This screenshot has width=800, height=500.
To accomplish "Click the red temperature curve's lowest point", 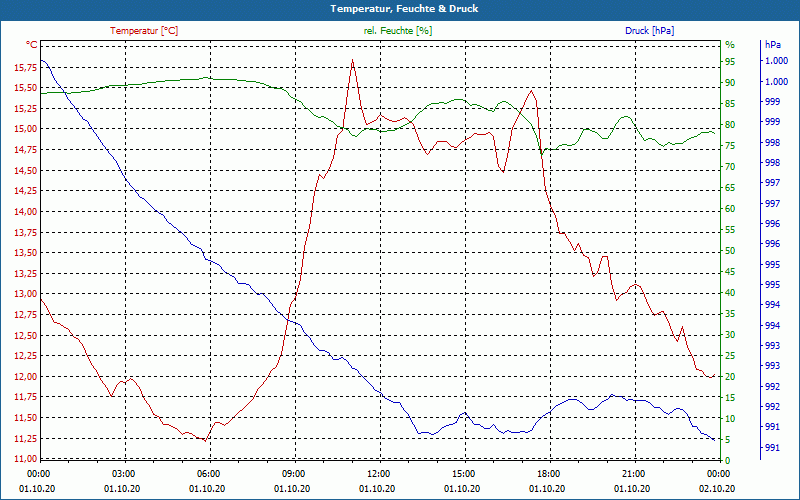I will (205, 441).
